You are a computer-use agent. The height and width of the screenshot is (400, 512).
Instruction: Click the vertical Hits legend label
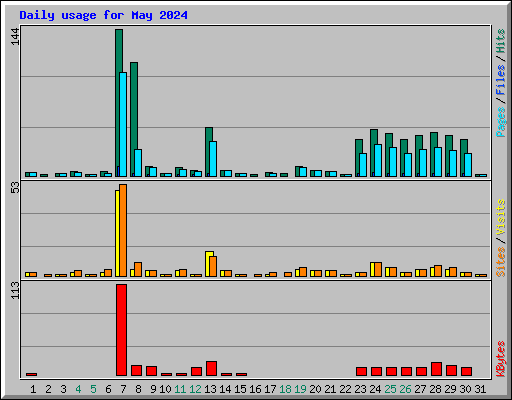coord(500,41)
